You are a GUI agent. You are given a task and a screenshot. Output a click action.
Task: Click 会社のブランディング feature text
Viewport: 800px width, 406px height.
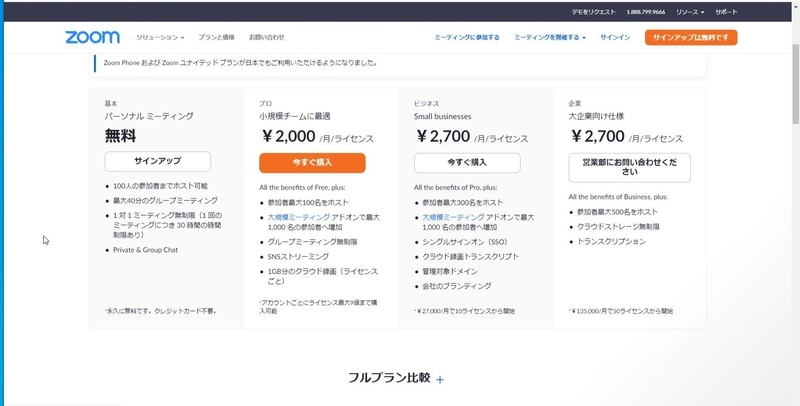[x=457, y=286]
